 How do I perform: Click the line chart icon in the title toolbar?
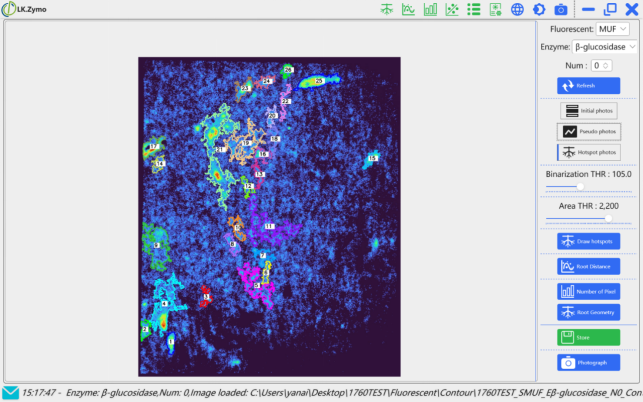(408, 10)
